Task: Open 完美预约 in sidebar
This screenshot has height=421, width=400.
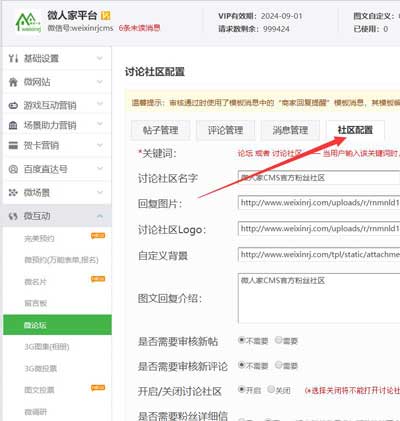Action: (39, 239)
